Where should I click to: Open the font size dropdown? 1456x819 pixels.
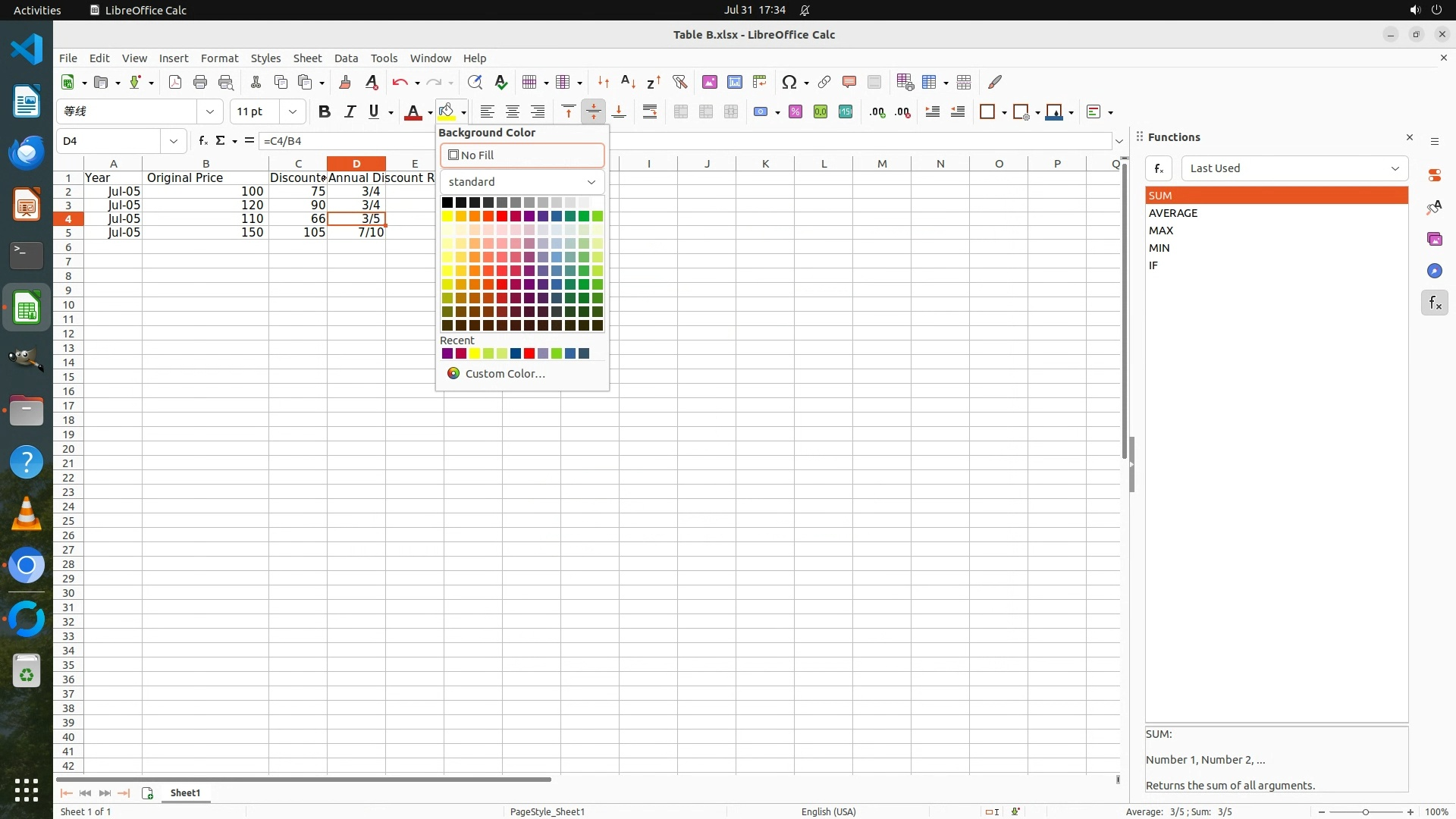292,111
